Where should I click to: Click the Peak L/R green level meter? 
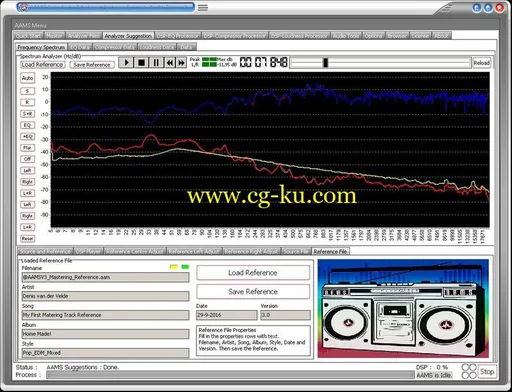tap(209, 62)
